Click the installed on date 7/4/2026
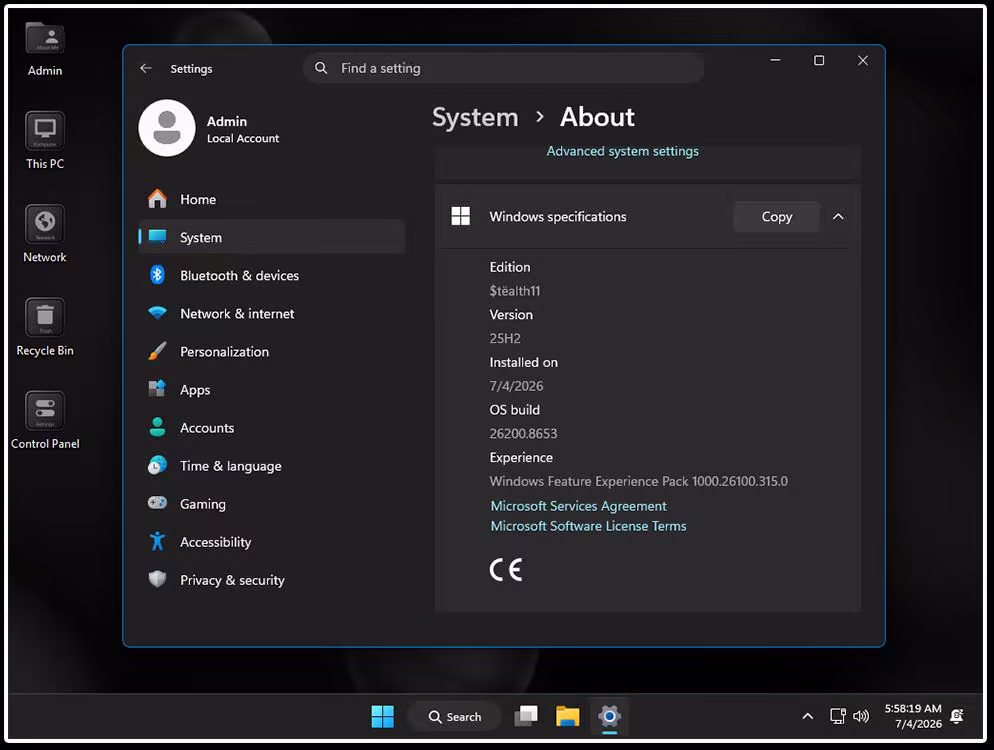Image resolution: width=994 pixels, height=750 pixels. click(516, 386)
